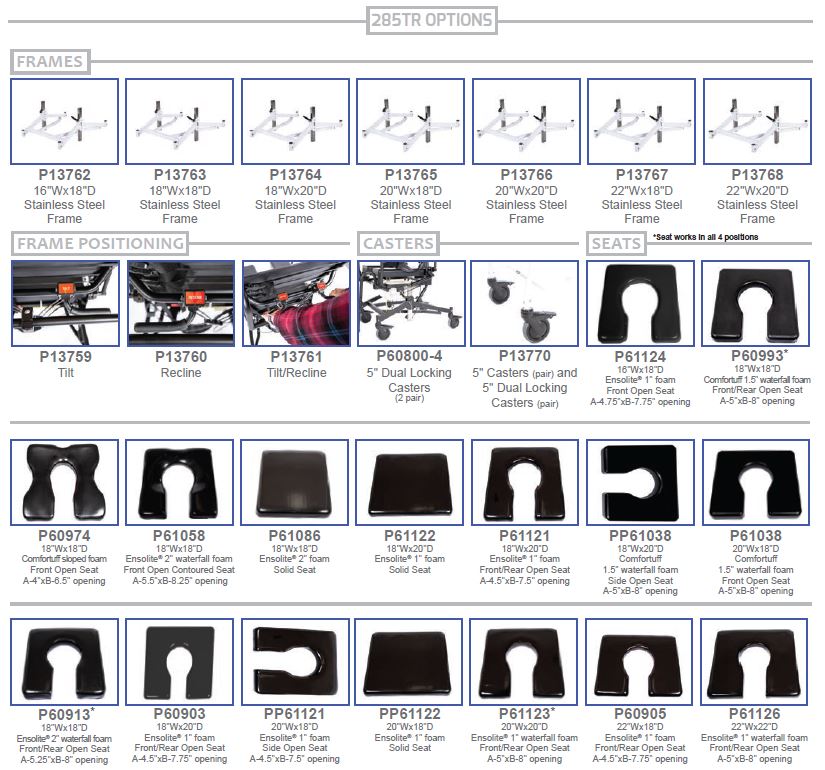Select the CASTERS section heading

[x=398, y=243]
